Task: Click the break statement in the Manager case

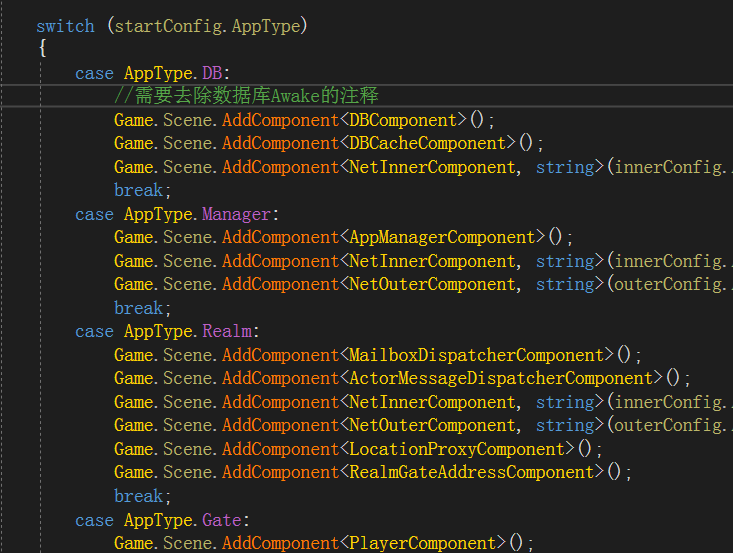Action: click(138, 308)
